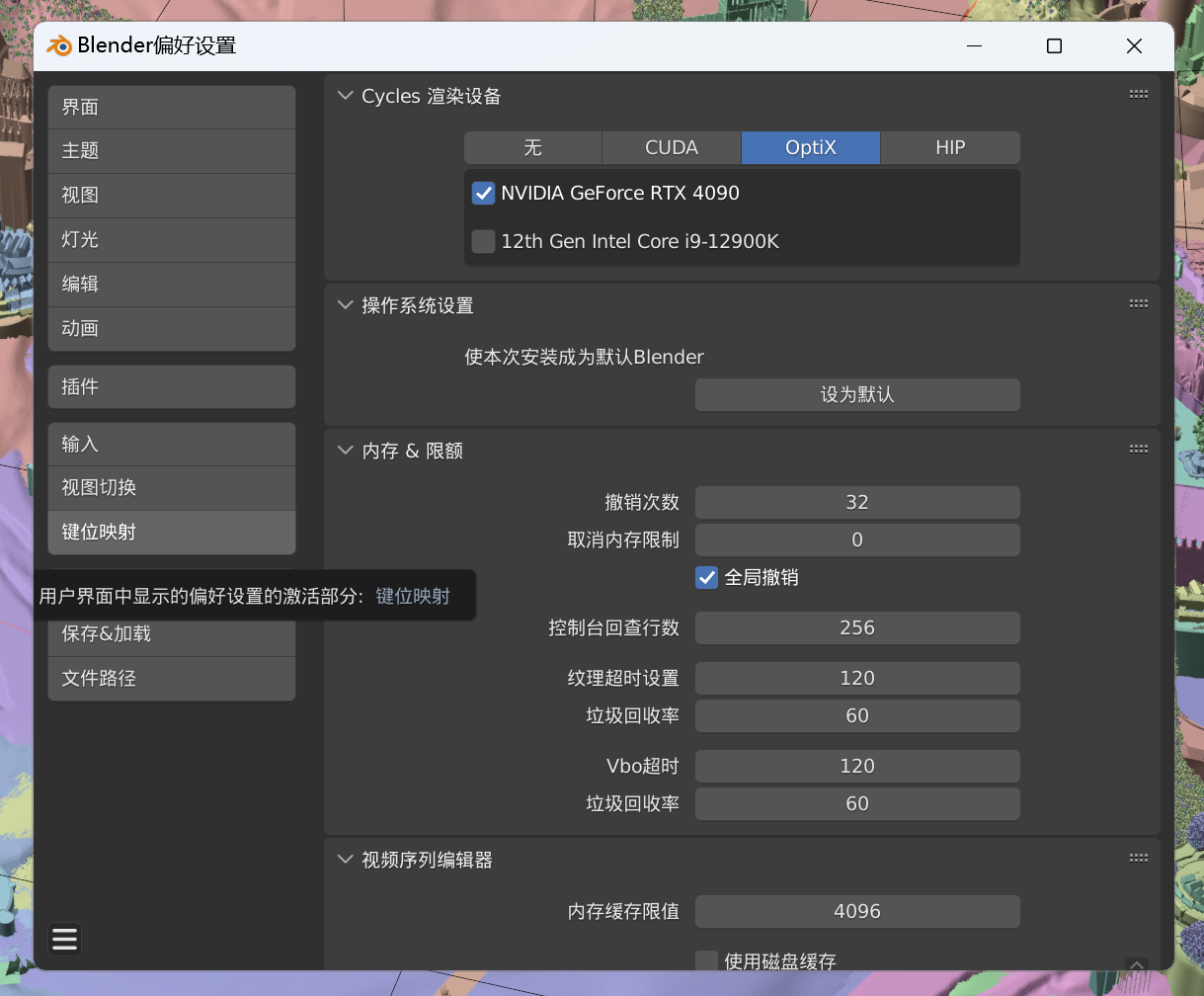This screenshot has height=996, width=1204.
Task: Open 界面 preferences section
Action: point(172,107)
